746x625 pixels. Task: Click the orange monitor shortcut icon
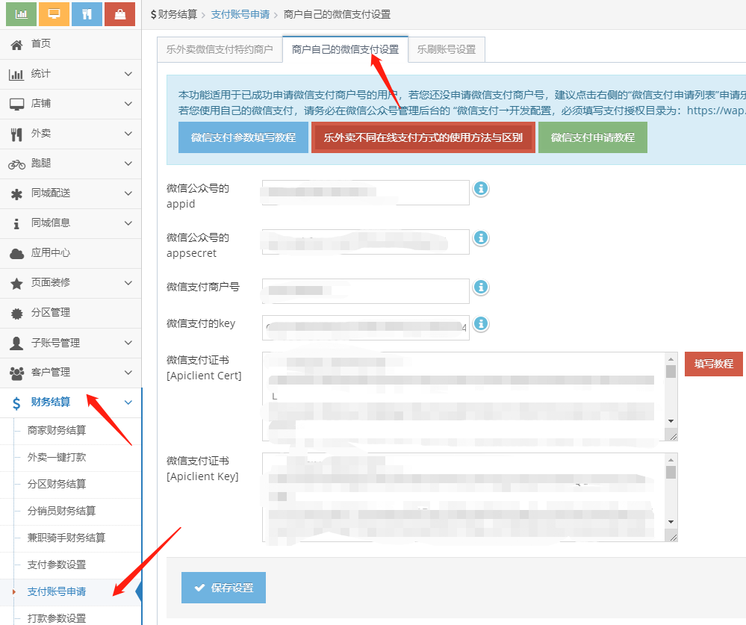pos(54,15)
